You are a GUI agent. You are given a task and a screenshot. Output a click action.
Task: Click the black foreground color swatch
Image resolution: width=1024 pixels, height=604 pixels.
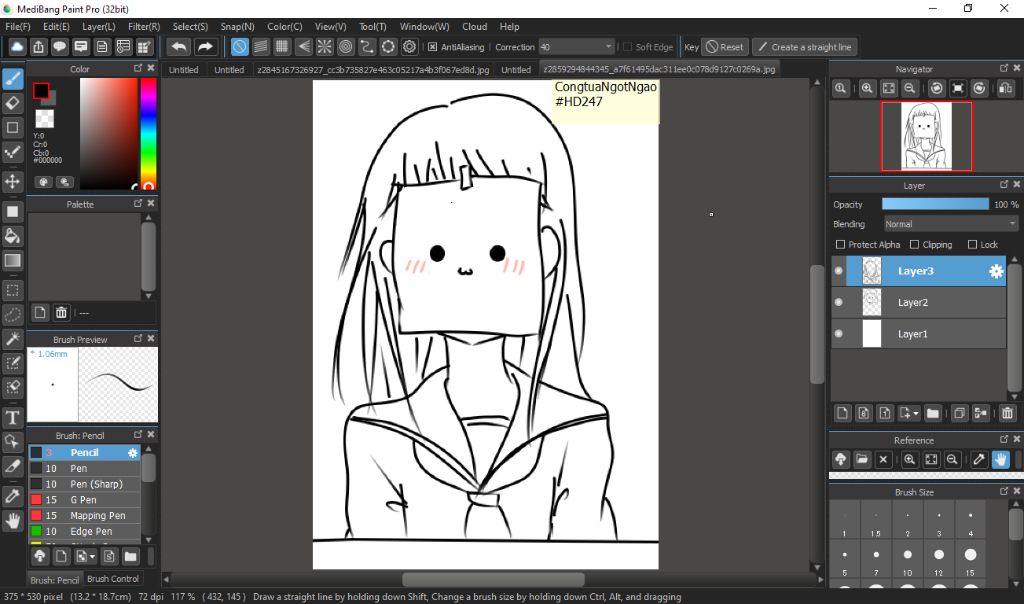coord(41,91)
